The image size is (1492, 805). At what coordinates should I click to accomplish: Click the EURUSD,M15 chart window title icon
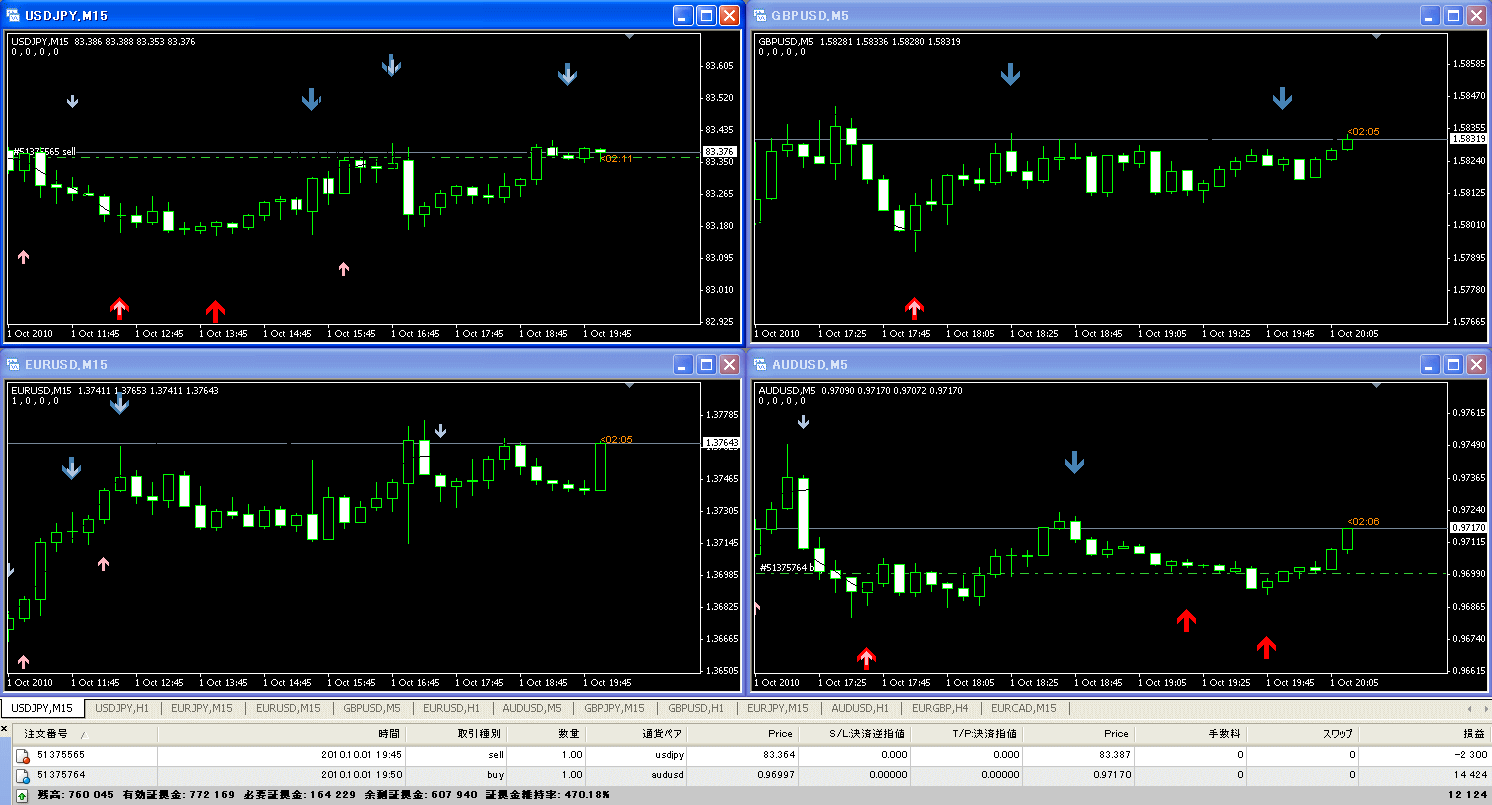(14, 364)
